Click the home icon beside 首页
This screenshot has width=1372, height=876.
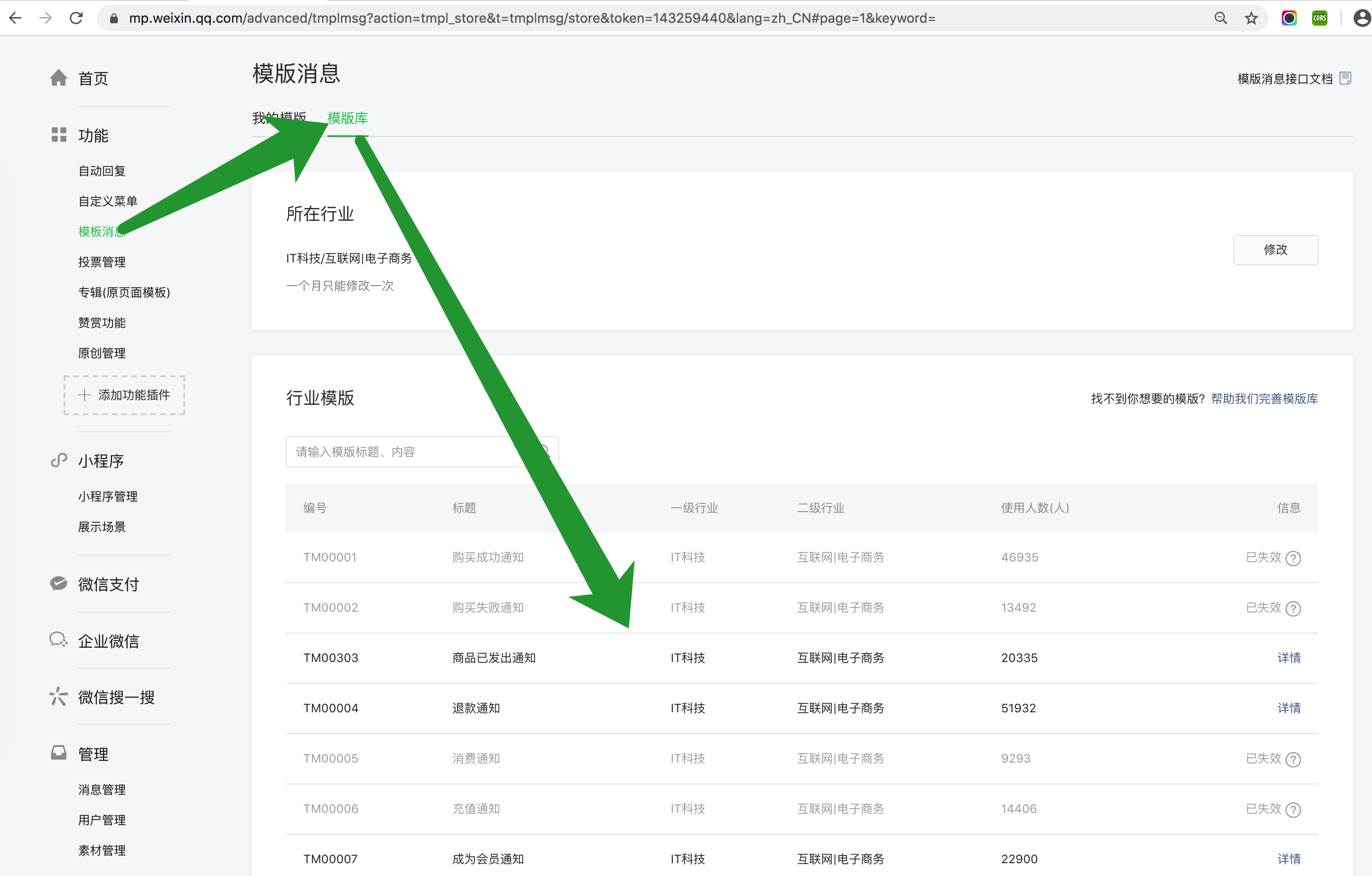coord(58,77)
